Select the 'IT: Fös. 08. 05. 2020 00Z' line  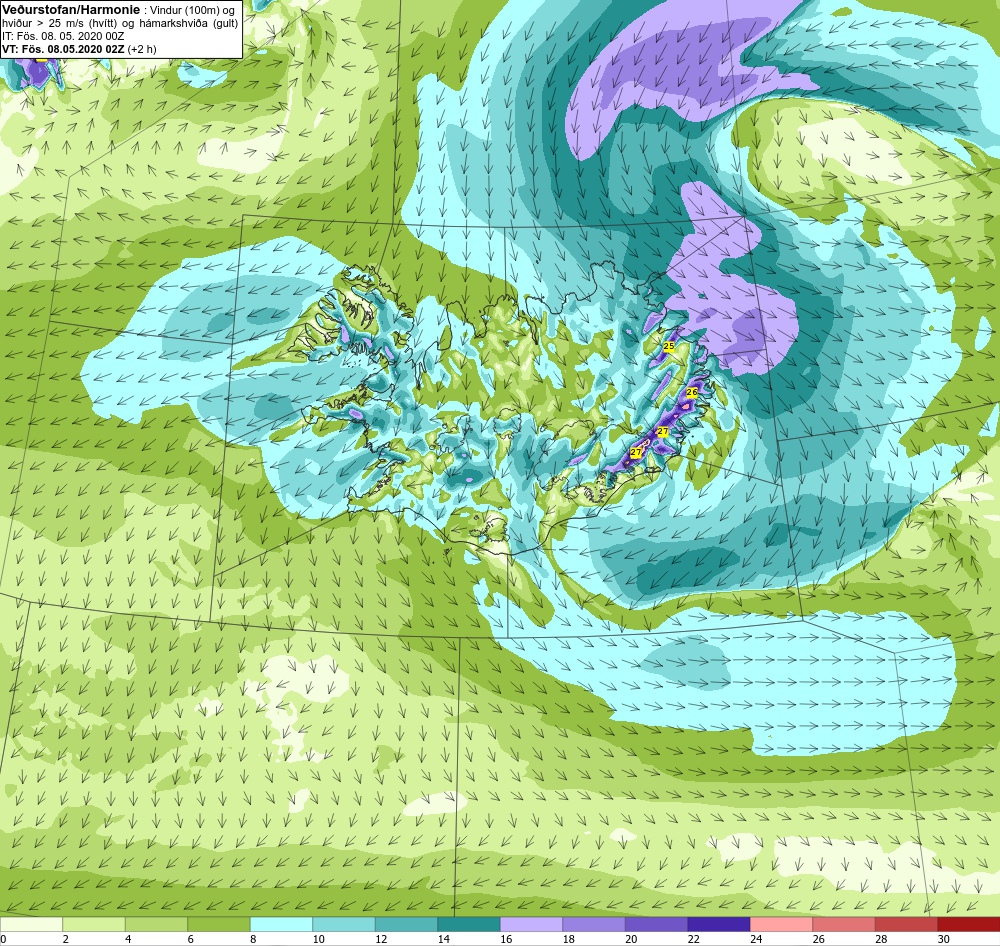tap(63, 36)
